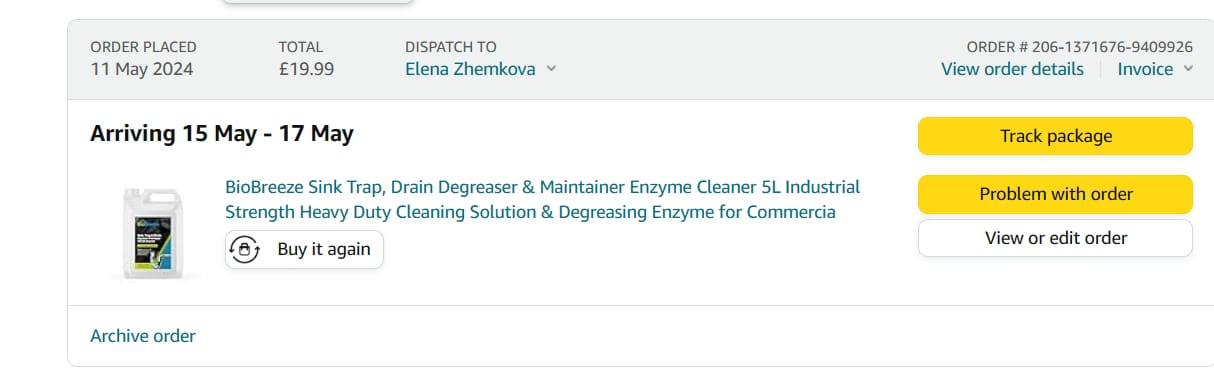Click the ORDER PLACED label
Screen dimensions: 1214x378
pos(143,47)
